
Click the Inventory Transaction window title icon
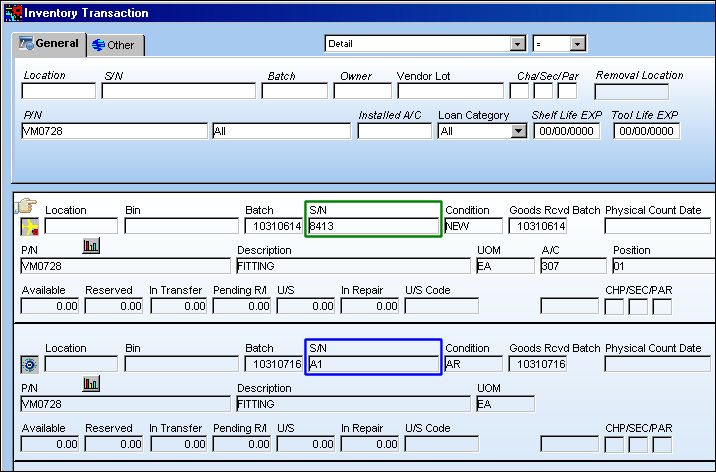click(13, 12)
